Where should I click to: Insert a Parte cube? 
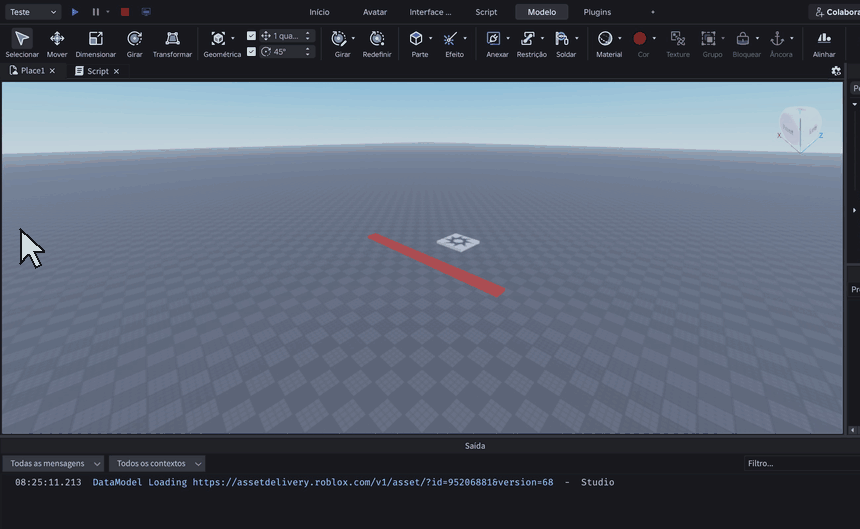[x=416, y=38]
